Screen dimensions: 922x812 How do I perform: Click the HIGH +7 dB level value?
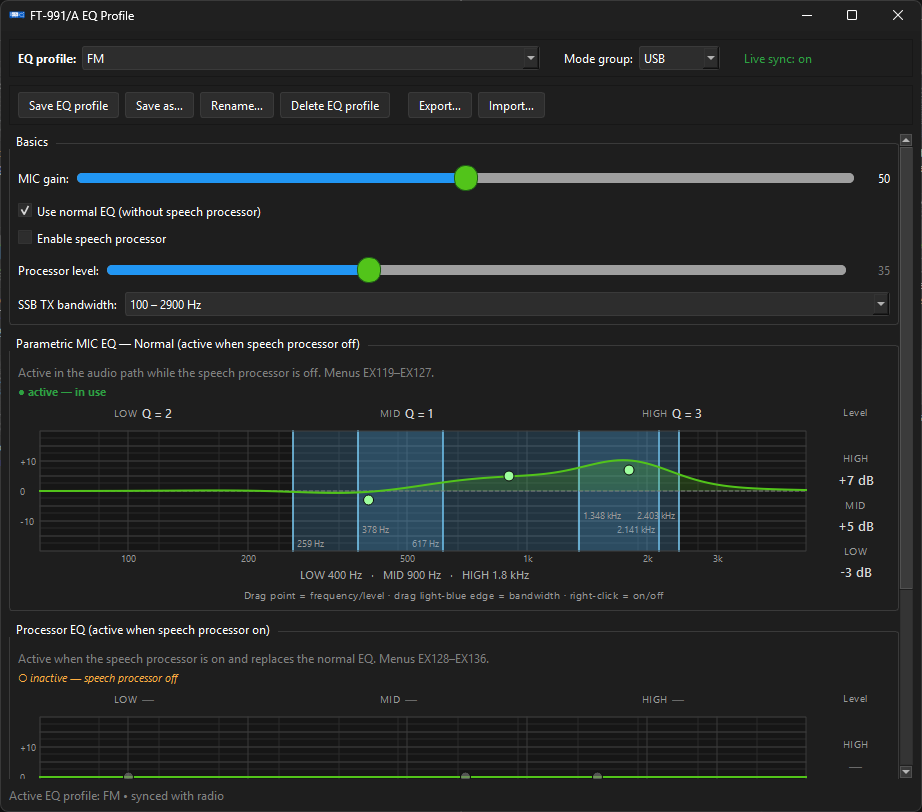(856, 480)
